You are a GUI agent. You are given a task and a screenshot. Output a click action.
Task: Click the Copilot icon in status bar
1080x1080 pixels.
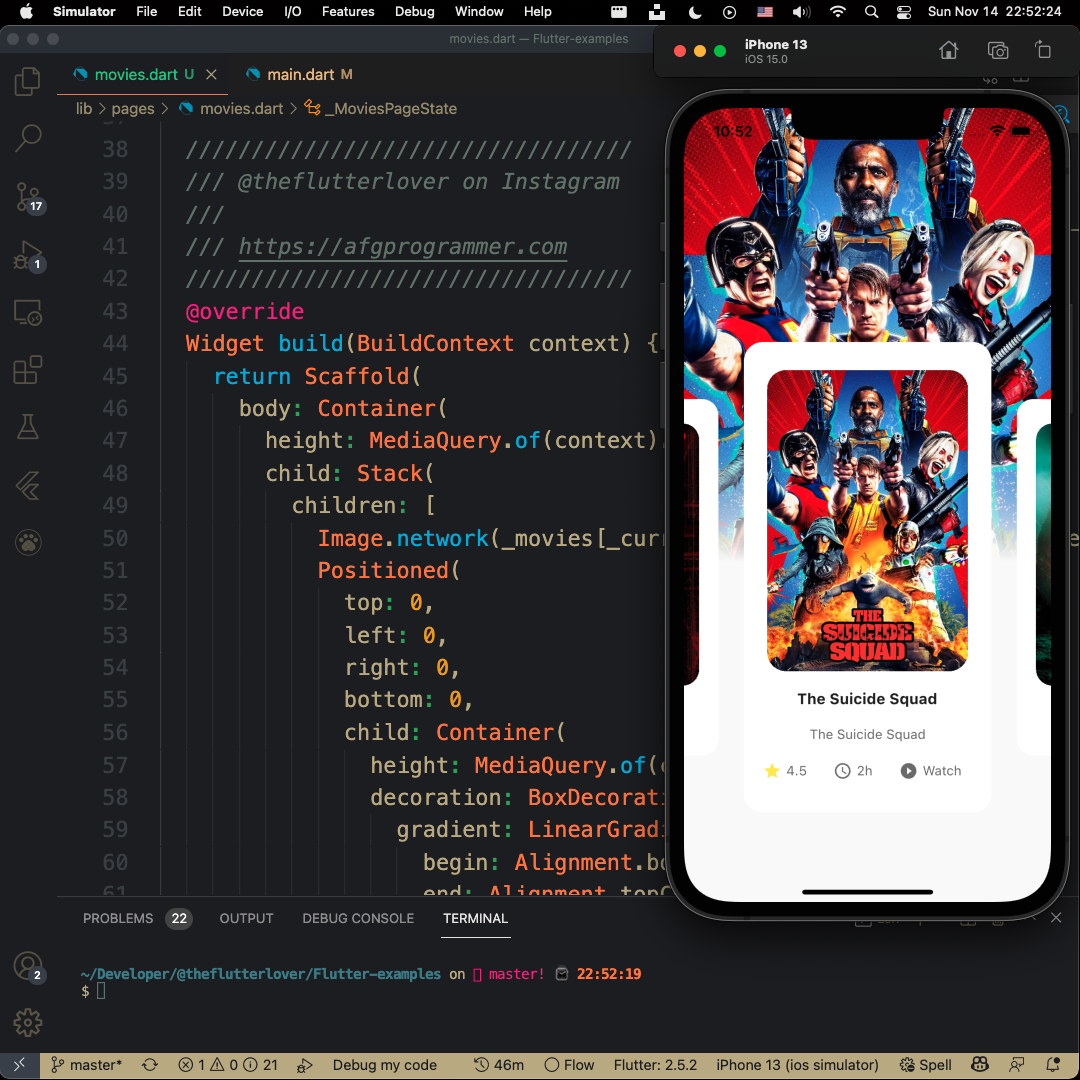(979, 1065)
